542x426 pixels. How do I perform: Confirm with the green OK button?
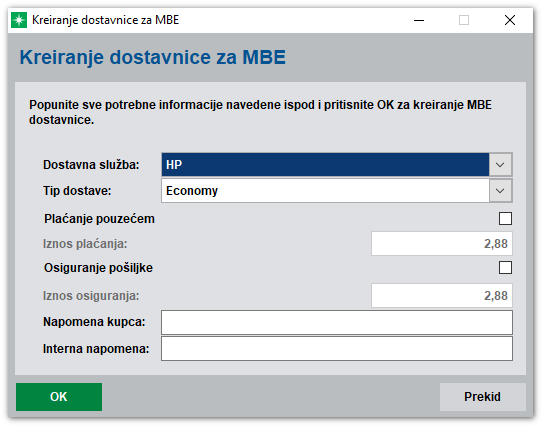(59, 397)
